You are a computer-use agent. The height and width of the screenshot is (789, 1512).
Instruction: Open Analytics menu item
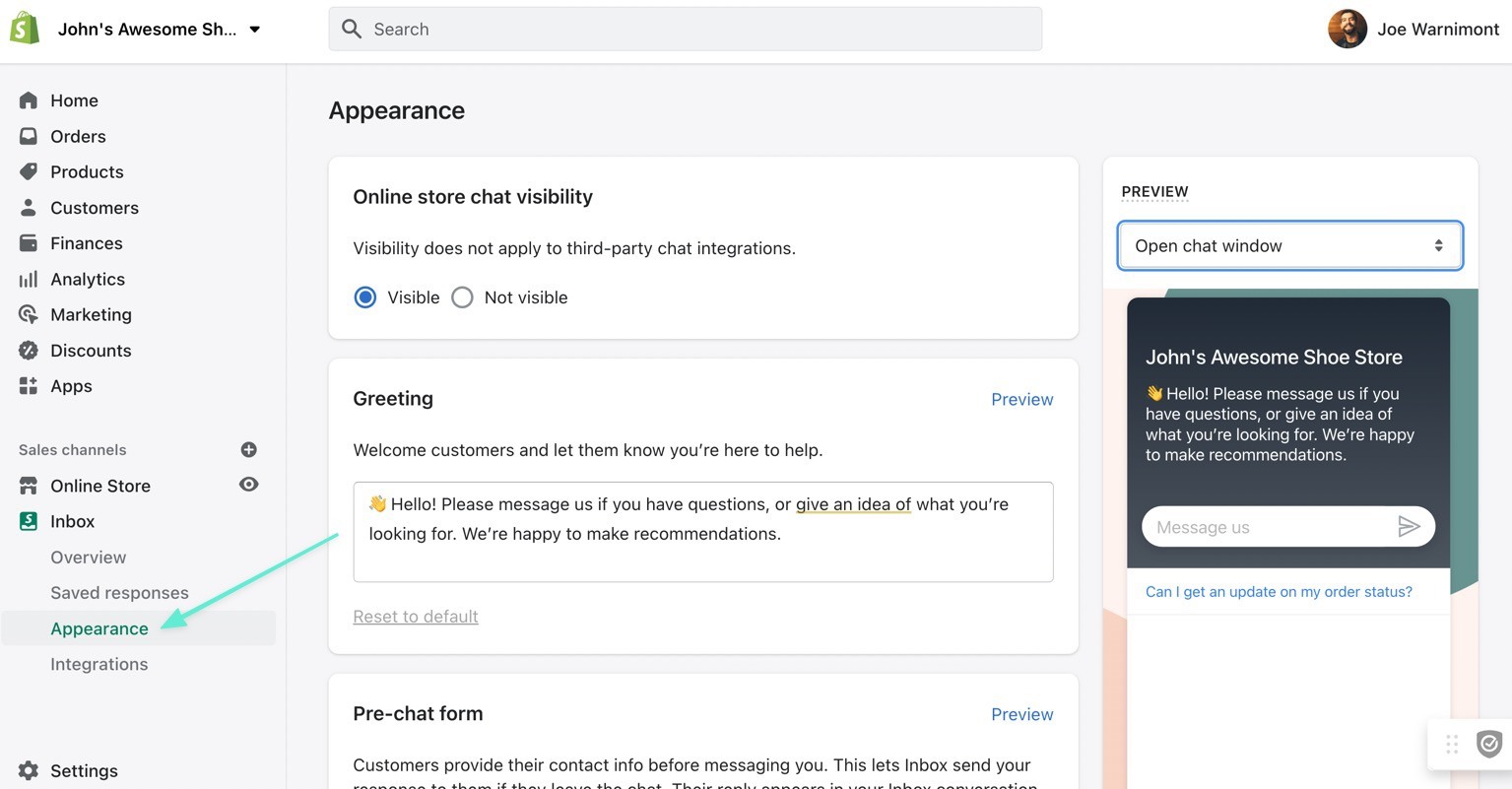click(x=88, y=279)
